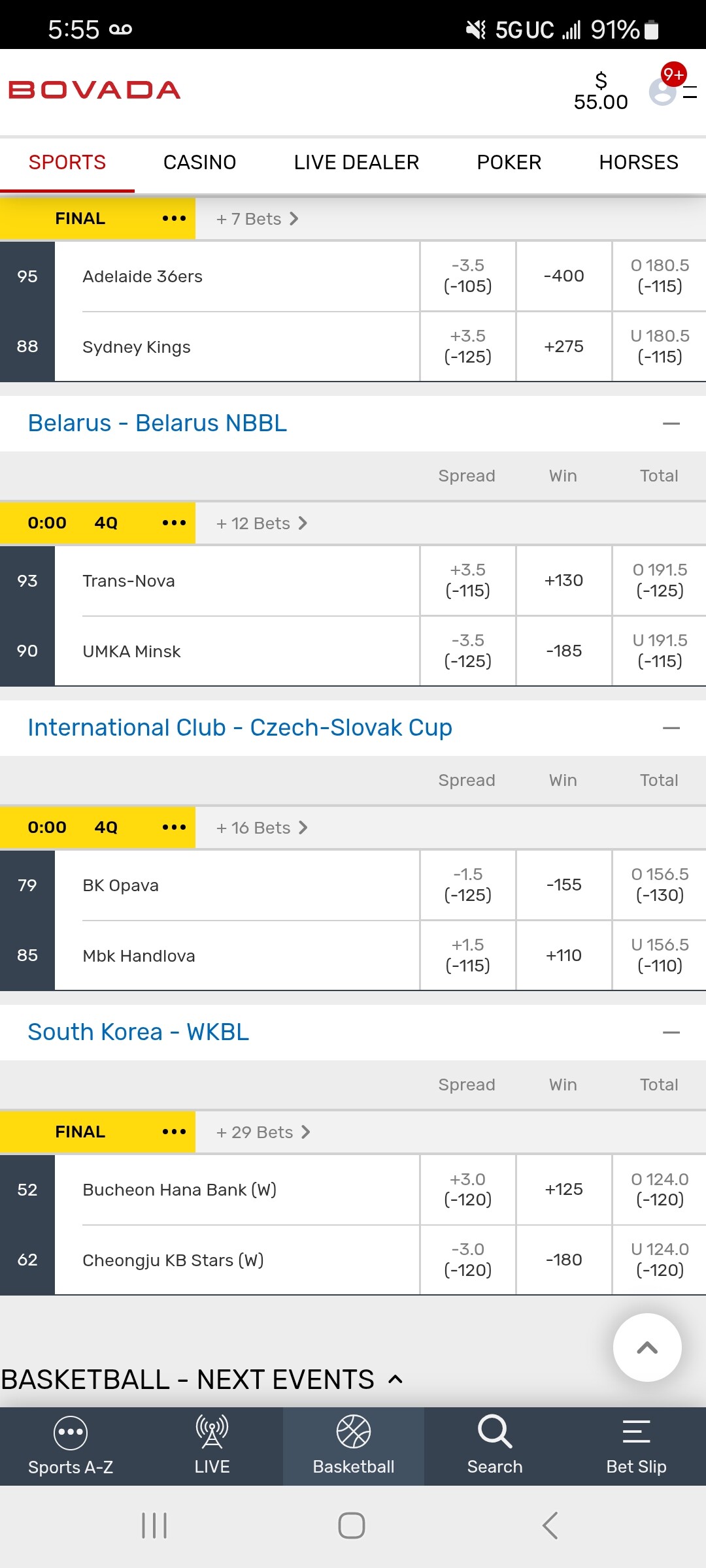Select BK Opava -155 win odds

coord(563,885)
